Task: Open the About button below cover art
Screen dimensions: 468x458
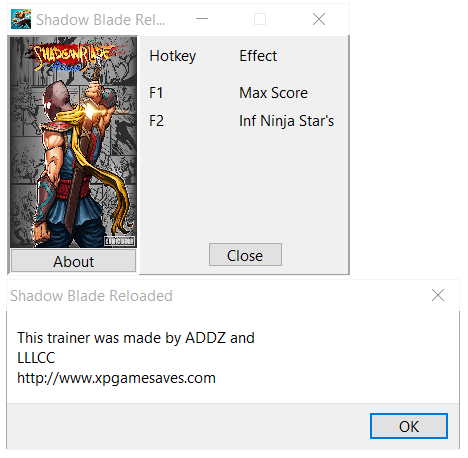Action: tap(73, 261)
